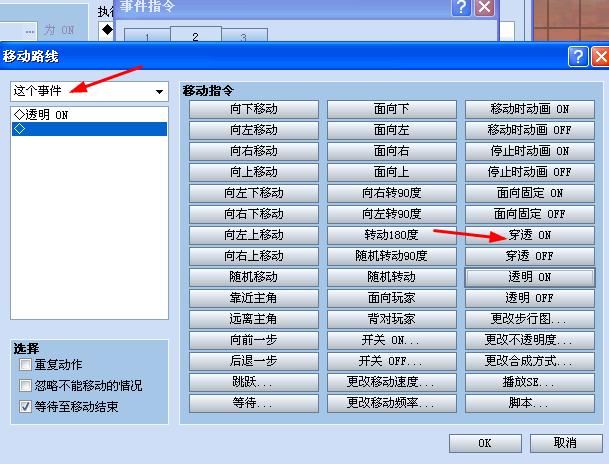609x464 pixels.
Task: Insert the 靠近主角 command
Action: [x=254, y=298]
